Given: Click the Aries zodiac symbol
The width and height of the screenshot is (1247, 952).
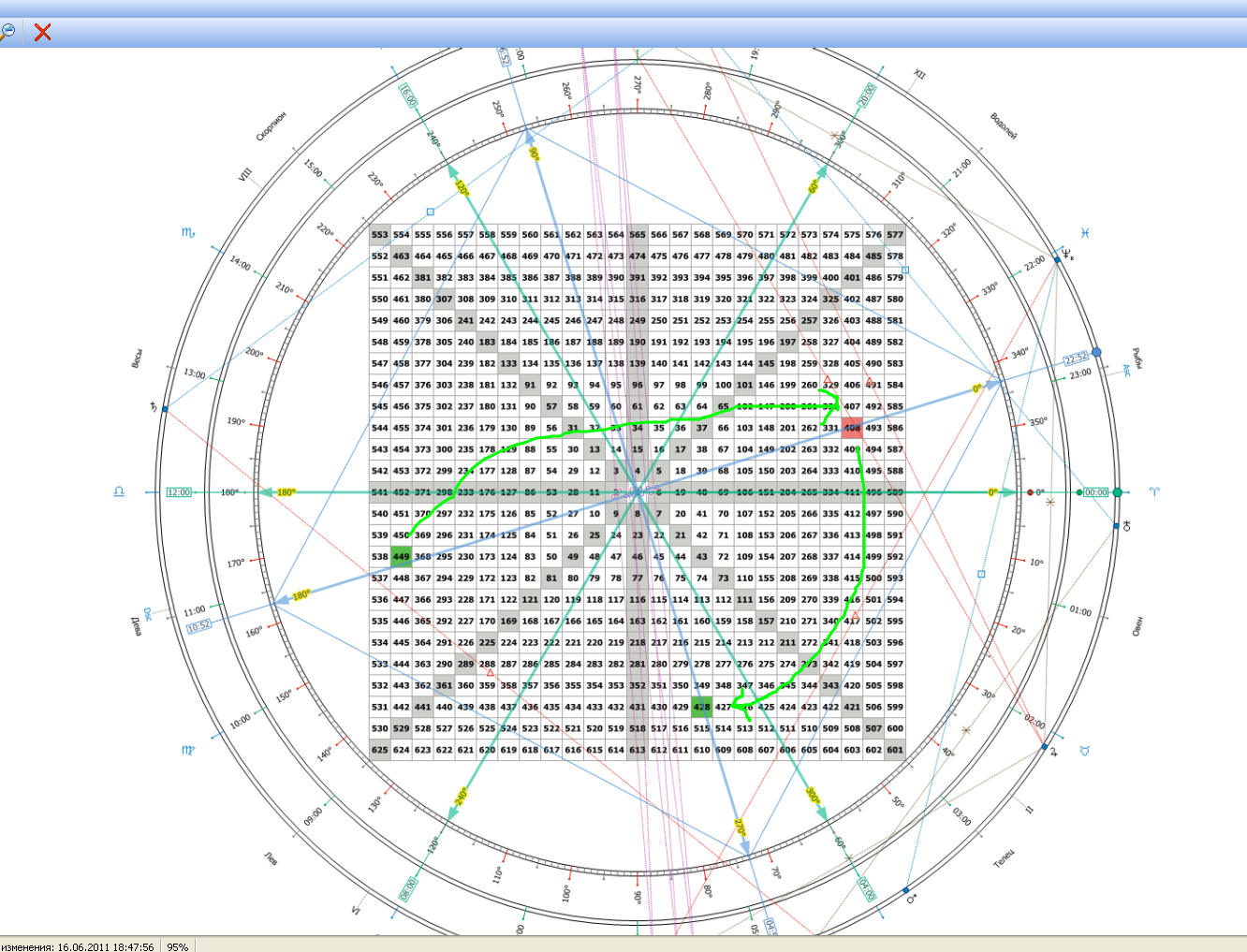Looking at the screenshot, I should click(1154, 491).
